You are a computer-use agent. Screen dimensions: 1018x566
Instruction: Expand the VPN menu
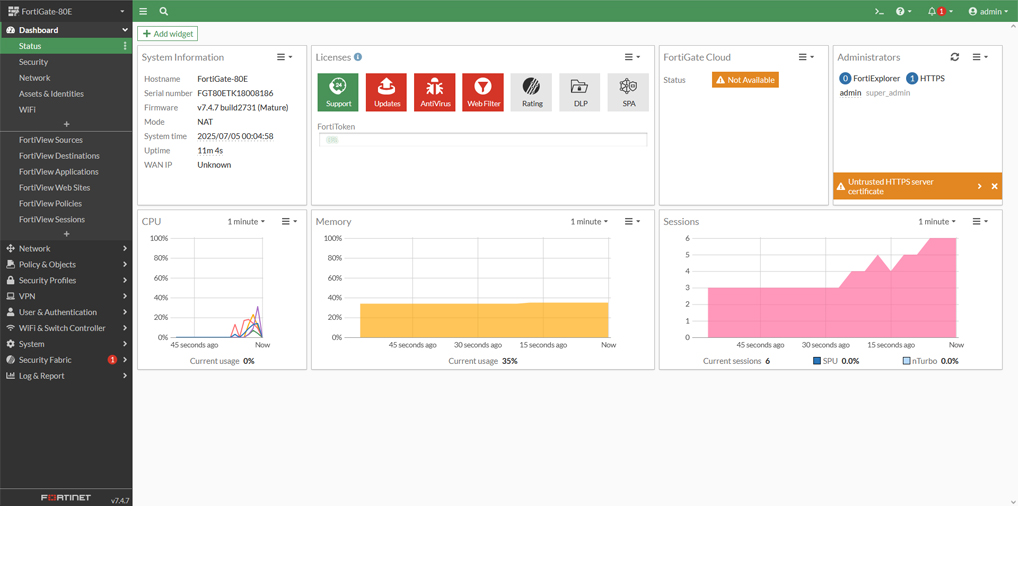[x=66, y=296]
